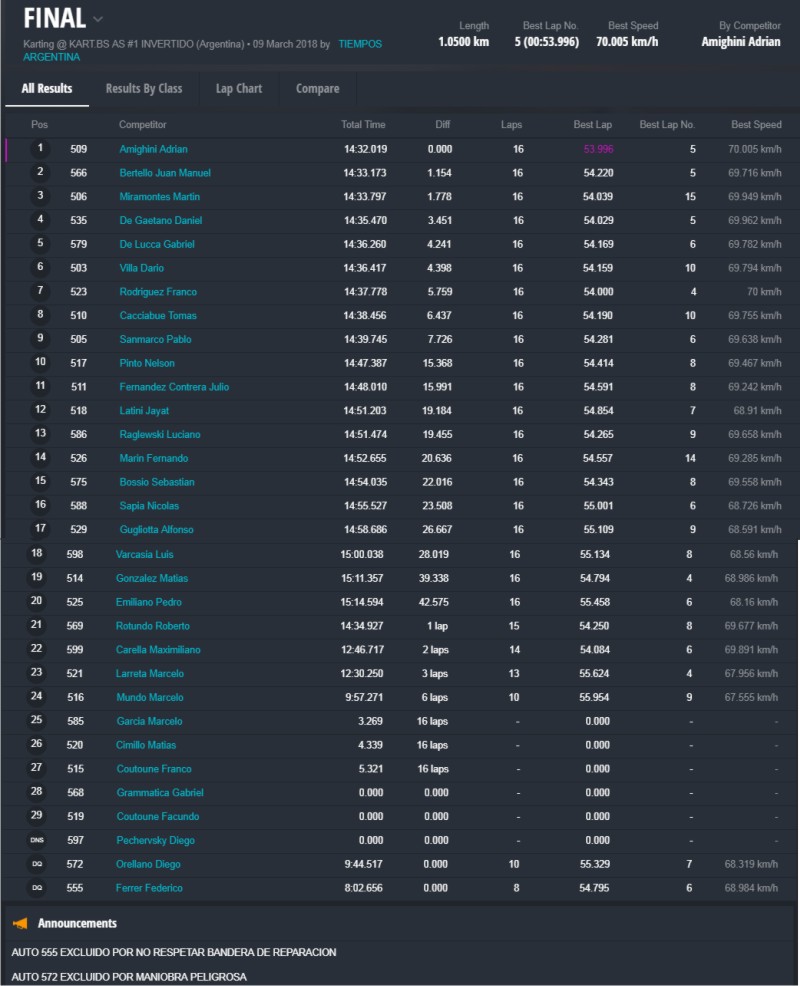Image resolution: width=800 pixels, height=986 pixels.
Task: Click the Best Lap column header
Action: 592,125
